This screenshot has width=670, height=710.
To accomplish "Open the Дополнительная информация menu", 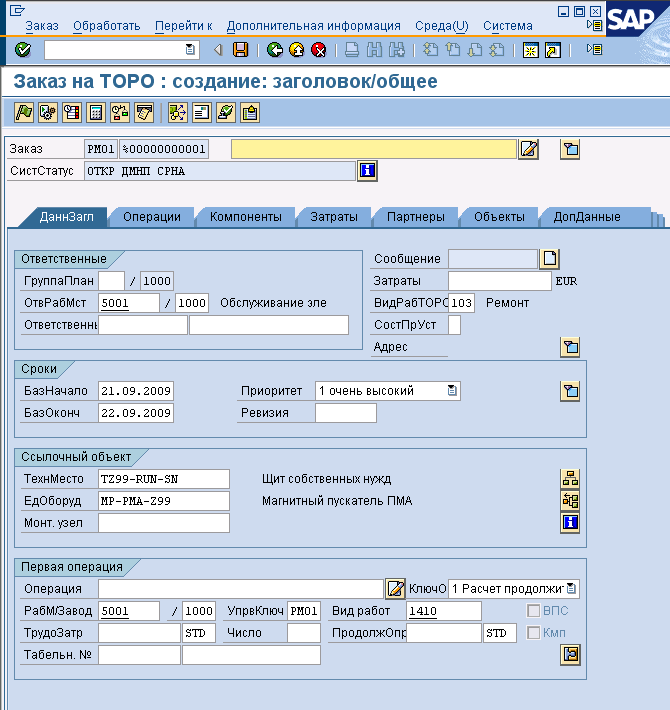I will [x=314, y=26].
